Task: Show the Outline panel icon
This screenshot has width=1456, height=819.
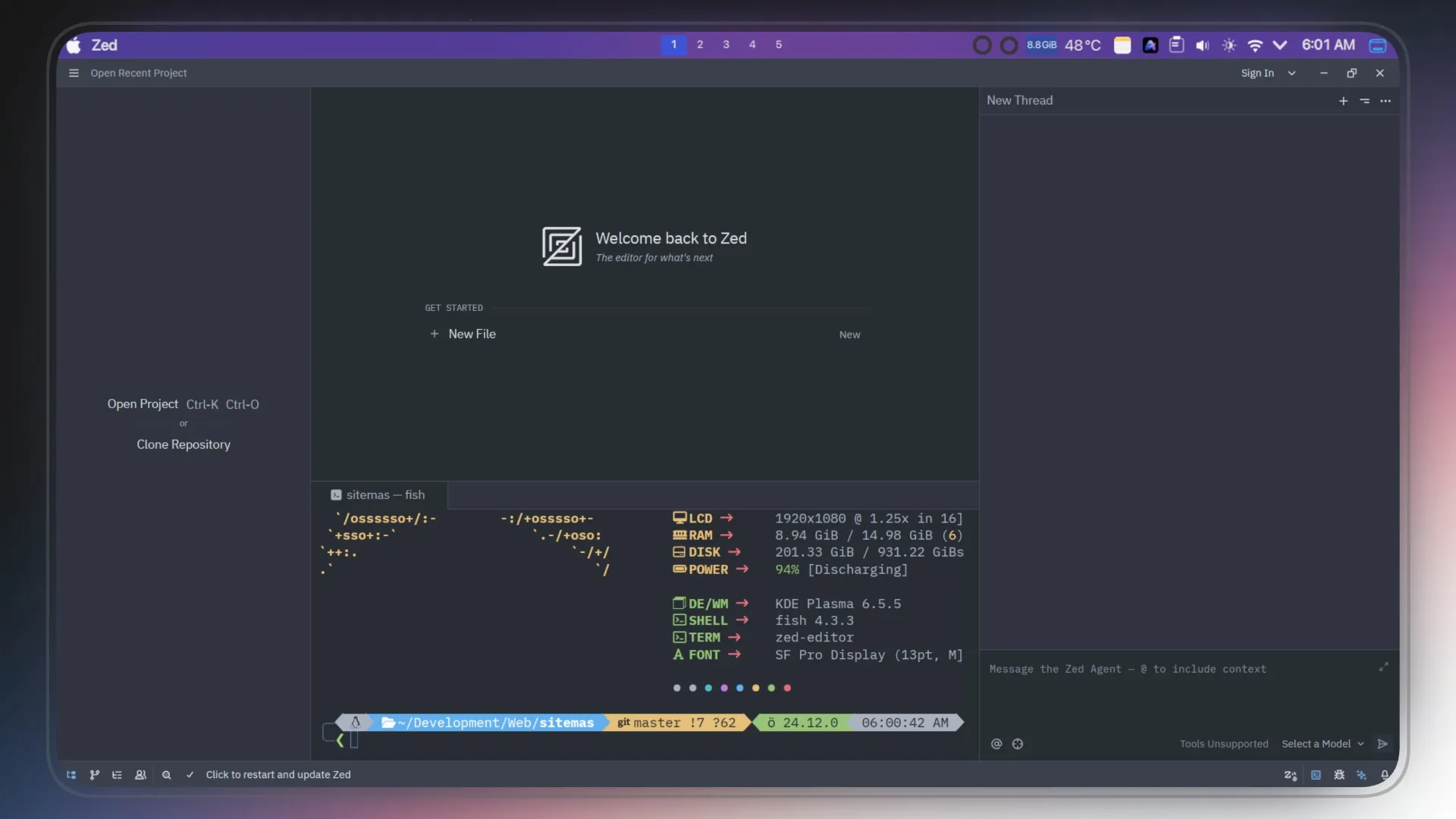Action: (118, 775)
